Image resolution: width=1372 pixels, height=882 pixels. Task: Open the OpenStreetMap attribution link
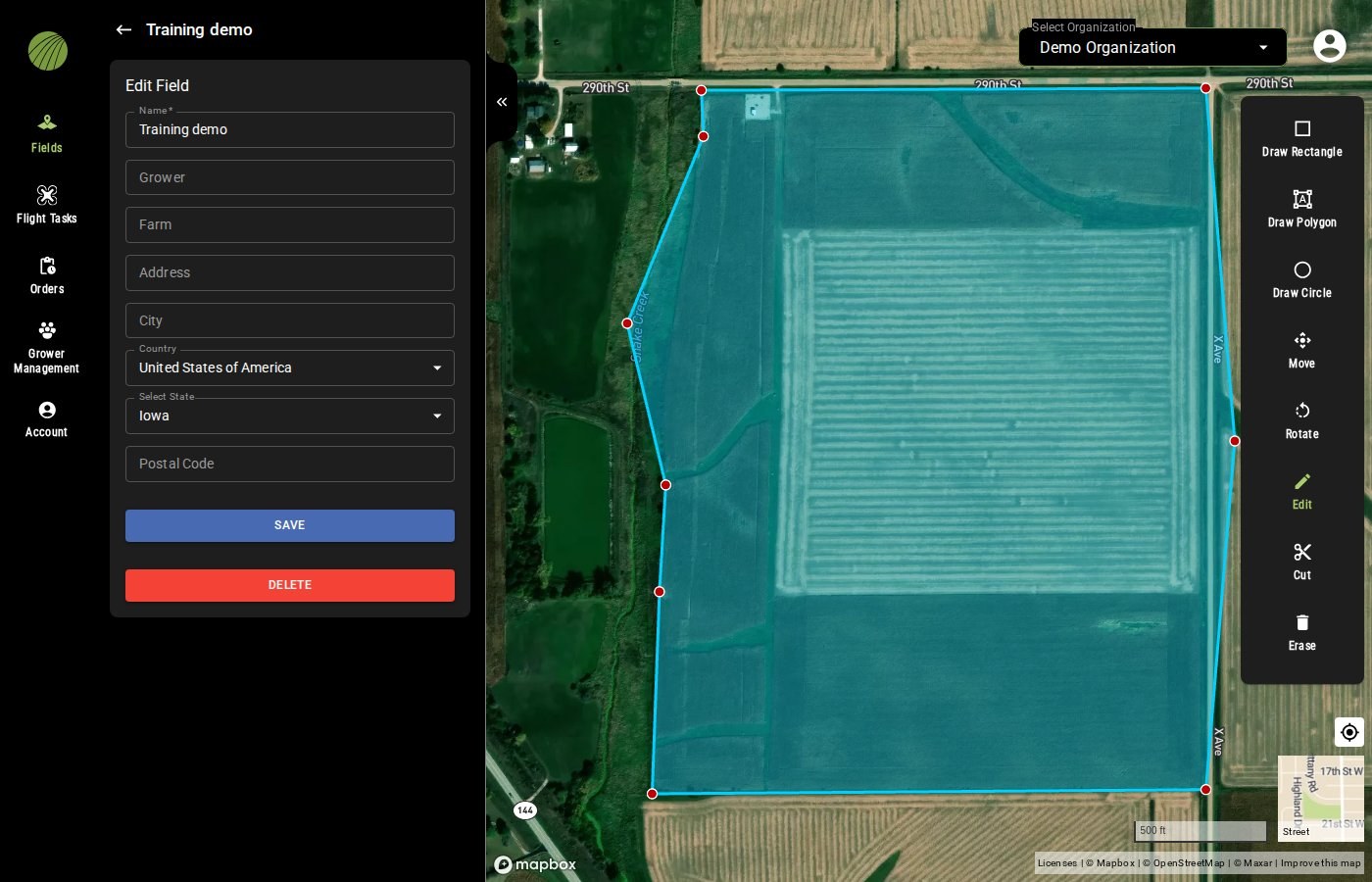pyautogui.click(x=1184, y=863)
